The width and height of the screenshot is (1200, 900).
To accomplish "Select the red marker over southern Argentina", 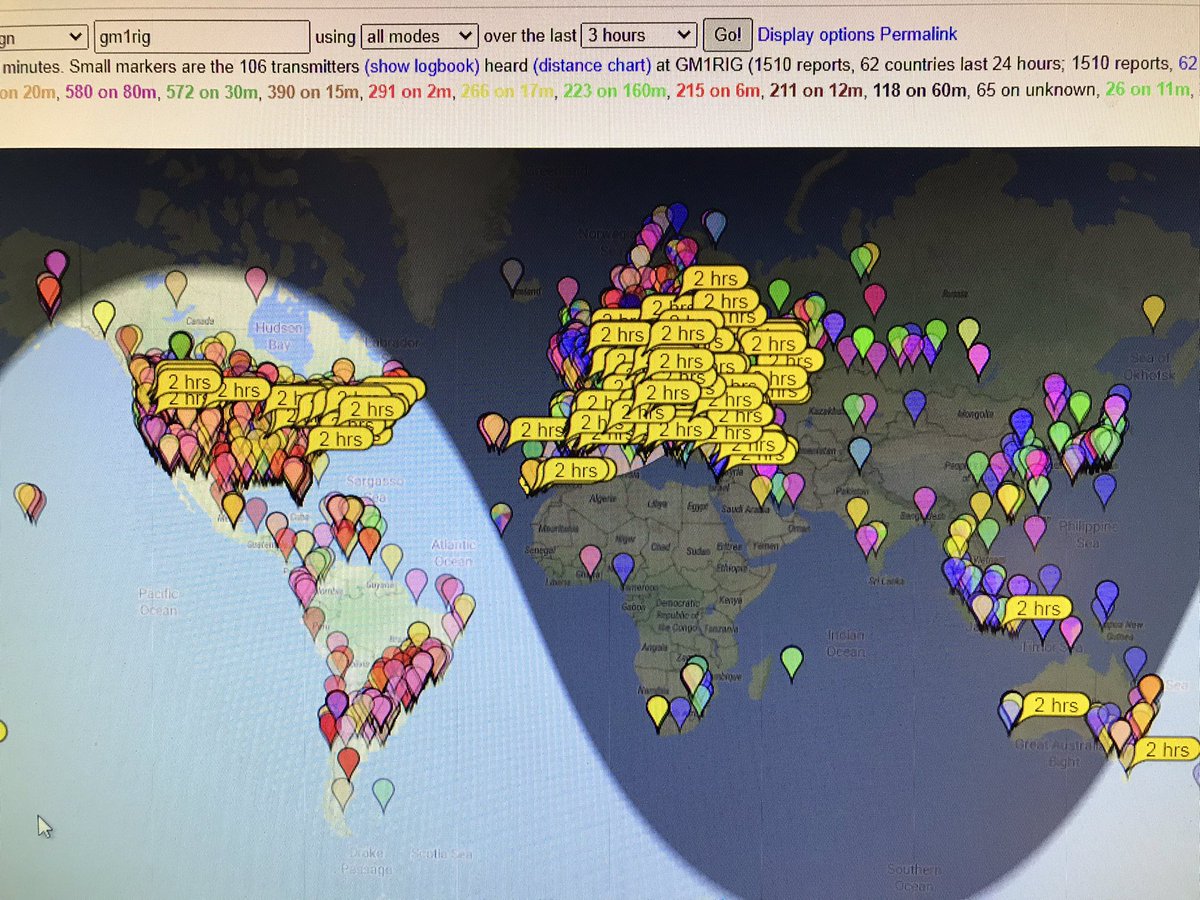I will (347, 762).
